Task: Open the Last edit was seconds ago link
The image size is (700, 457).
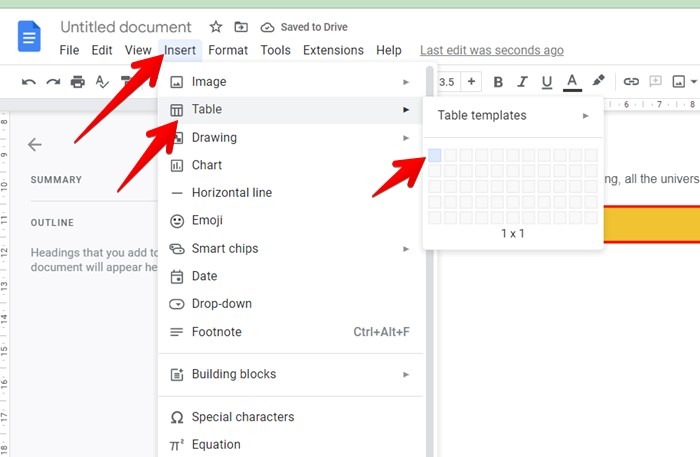Action: point(492,50)
